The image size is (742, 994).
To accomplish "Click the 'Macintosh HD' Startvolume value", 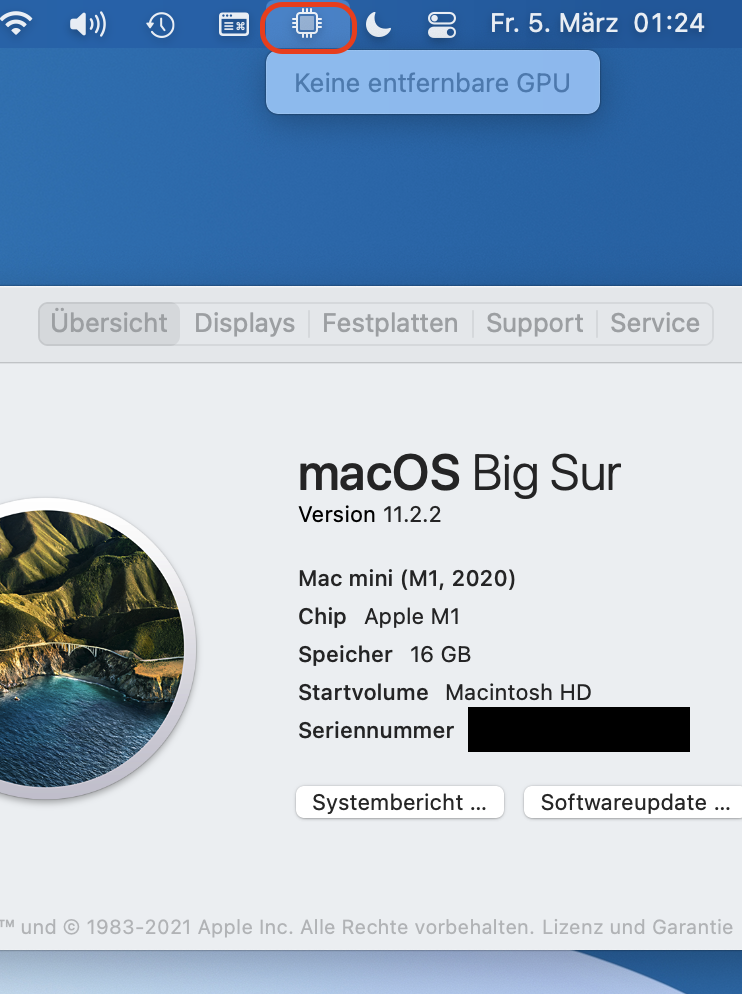I will 518,692.
